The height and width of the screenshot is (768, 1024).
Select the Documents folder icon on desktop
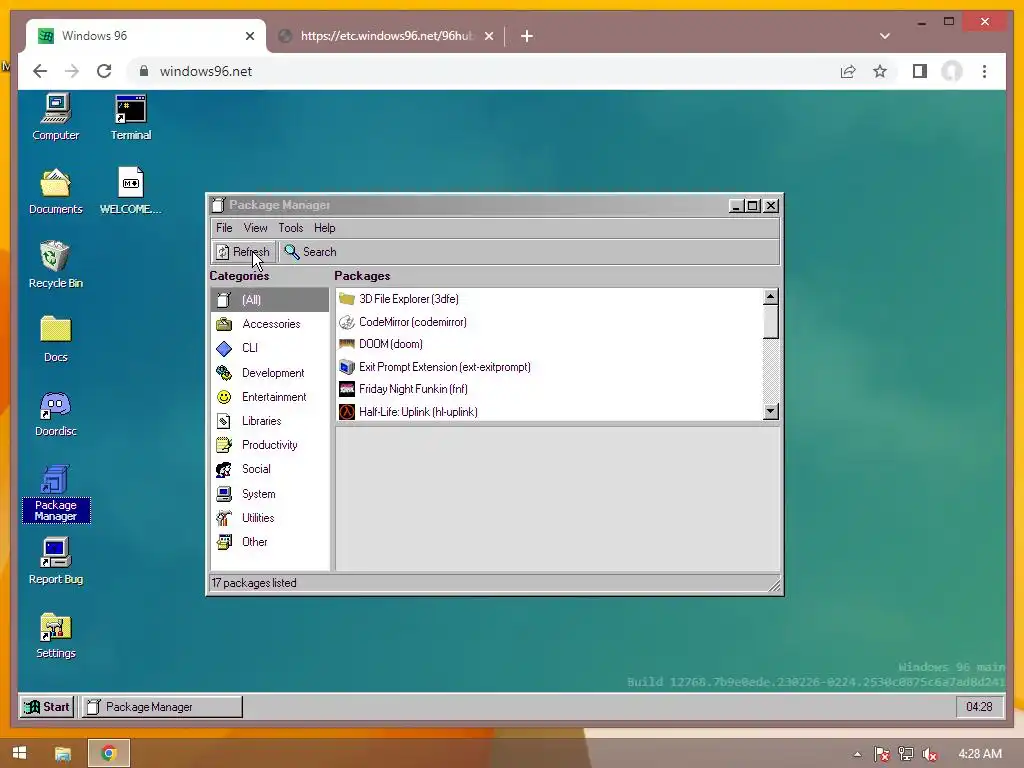56,191
